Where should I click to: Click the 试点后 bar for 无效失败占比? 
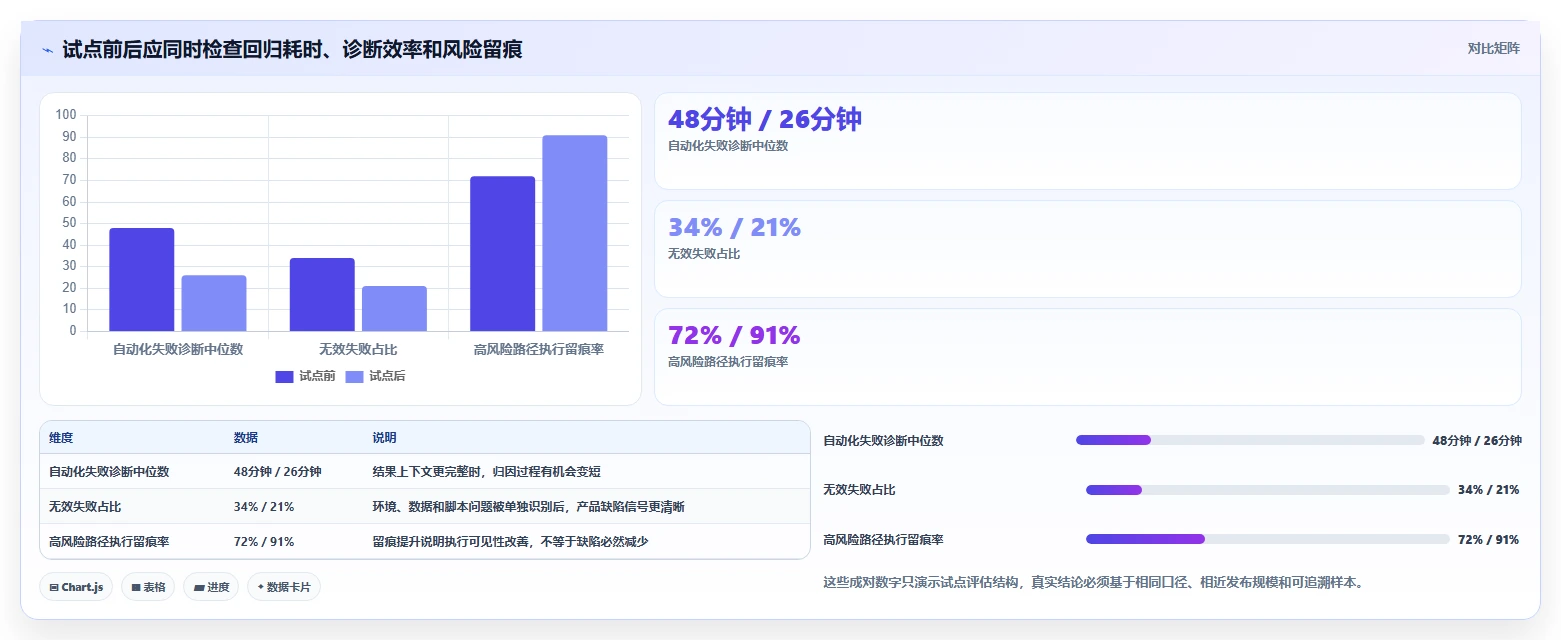394,309
